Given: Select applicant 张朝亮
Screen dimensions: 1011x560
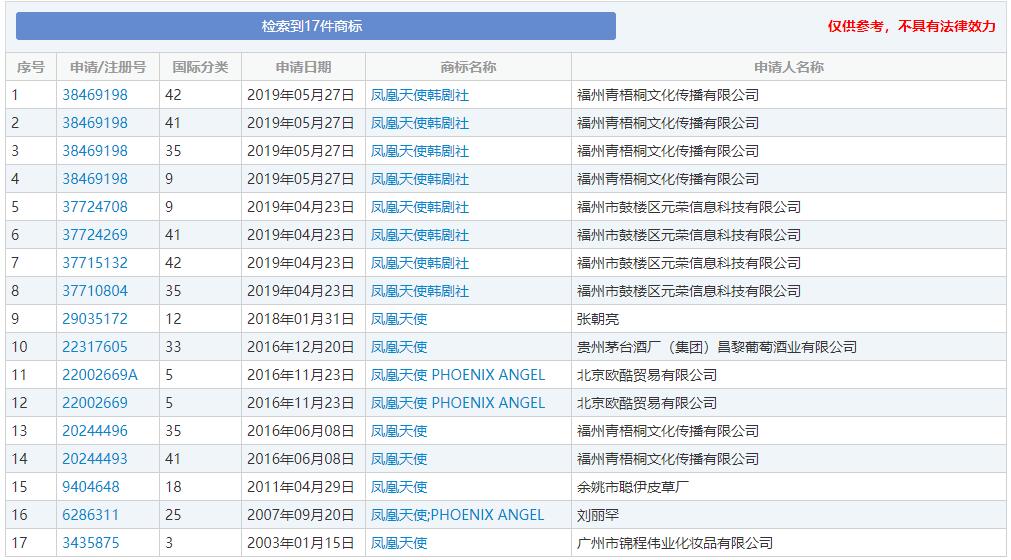Looking at the screenshot, I should click(598, 319).
